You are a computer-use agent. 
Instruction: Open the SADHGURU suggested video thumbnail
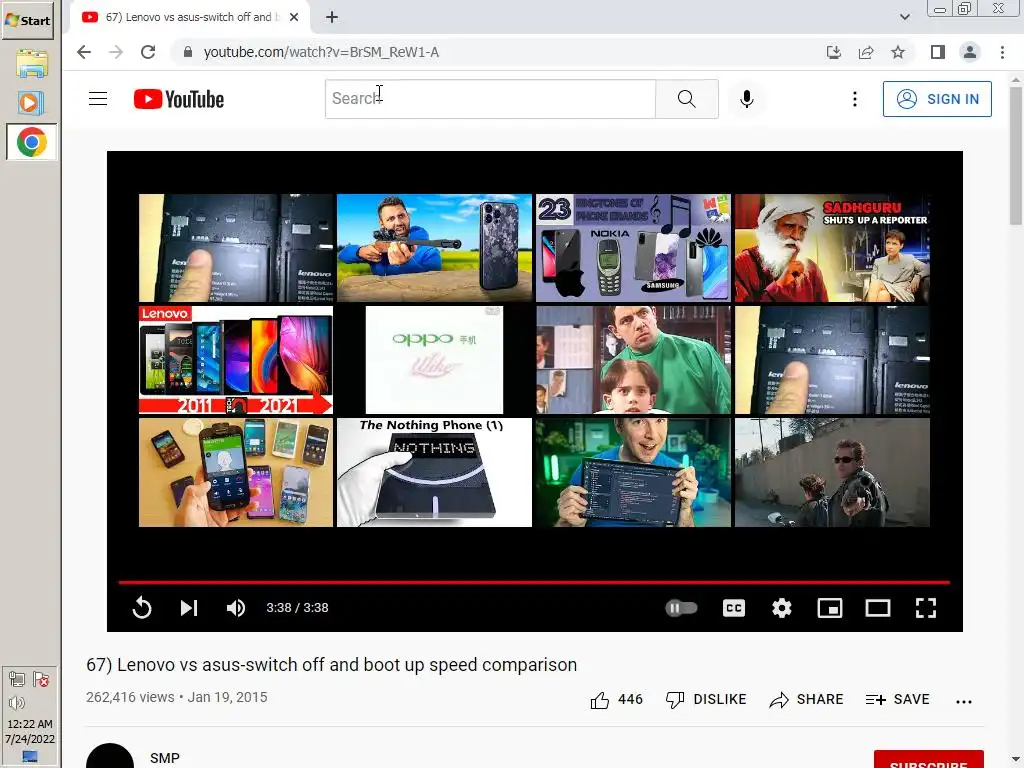tap(832, 248)
